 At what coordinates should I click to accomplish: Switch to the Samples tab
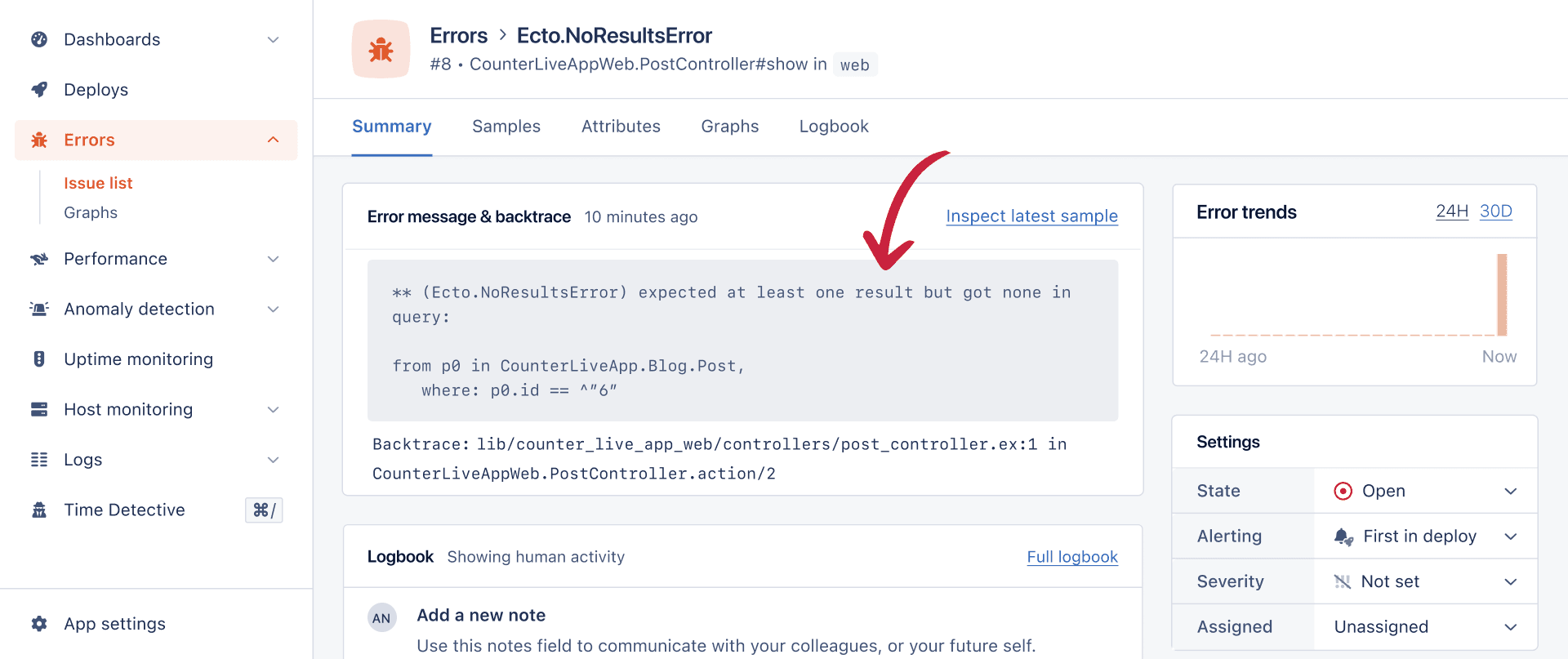pos(506,127)
